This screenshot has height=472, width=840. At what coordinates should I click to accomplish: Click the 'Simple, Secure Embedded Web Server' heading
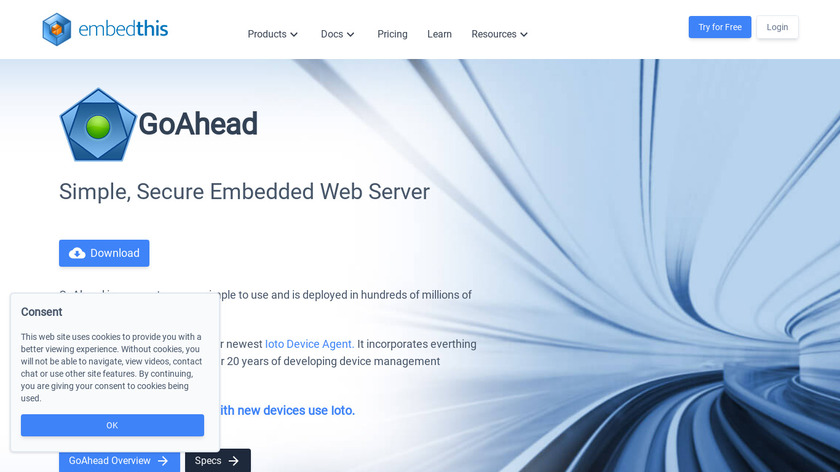(244, 192)
